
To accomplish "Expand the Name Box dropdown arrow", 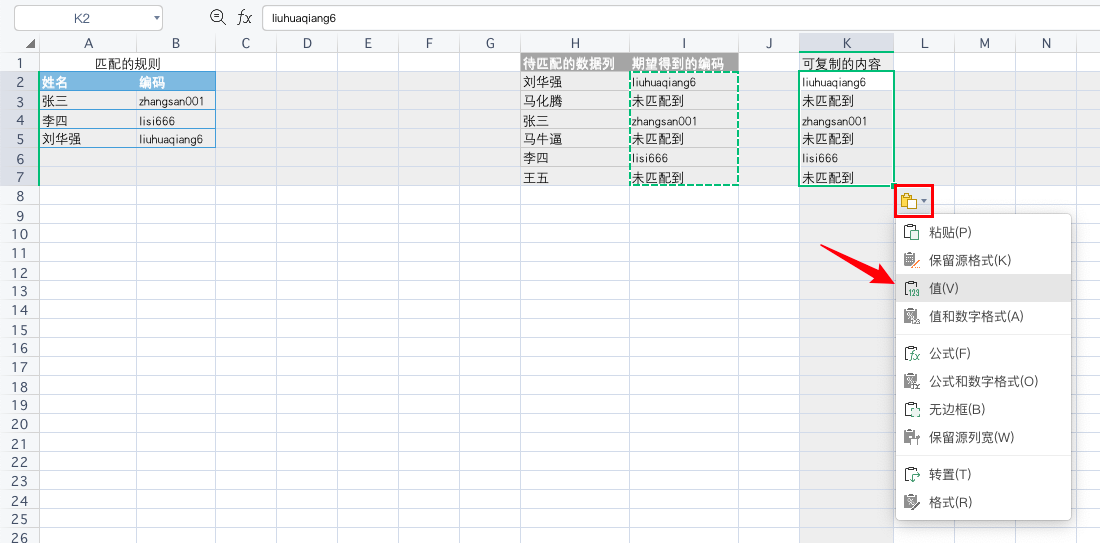I will (x=157, y=18).
